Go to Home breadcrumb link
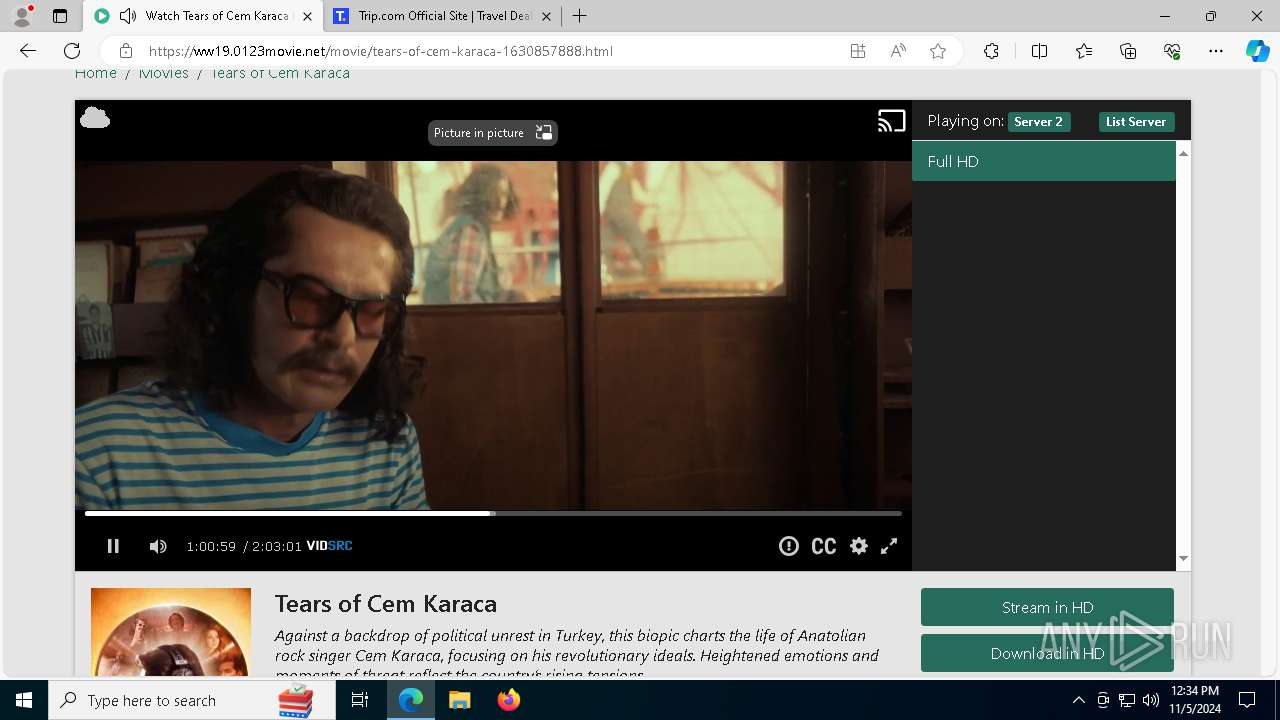This screenshot has width=1280, height=720. coord(96,73)
